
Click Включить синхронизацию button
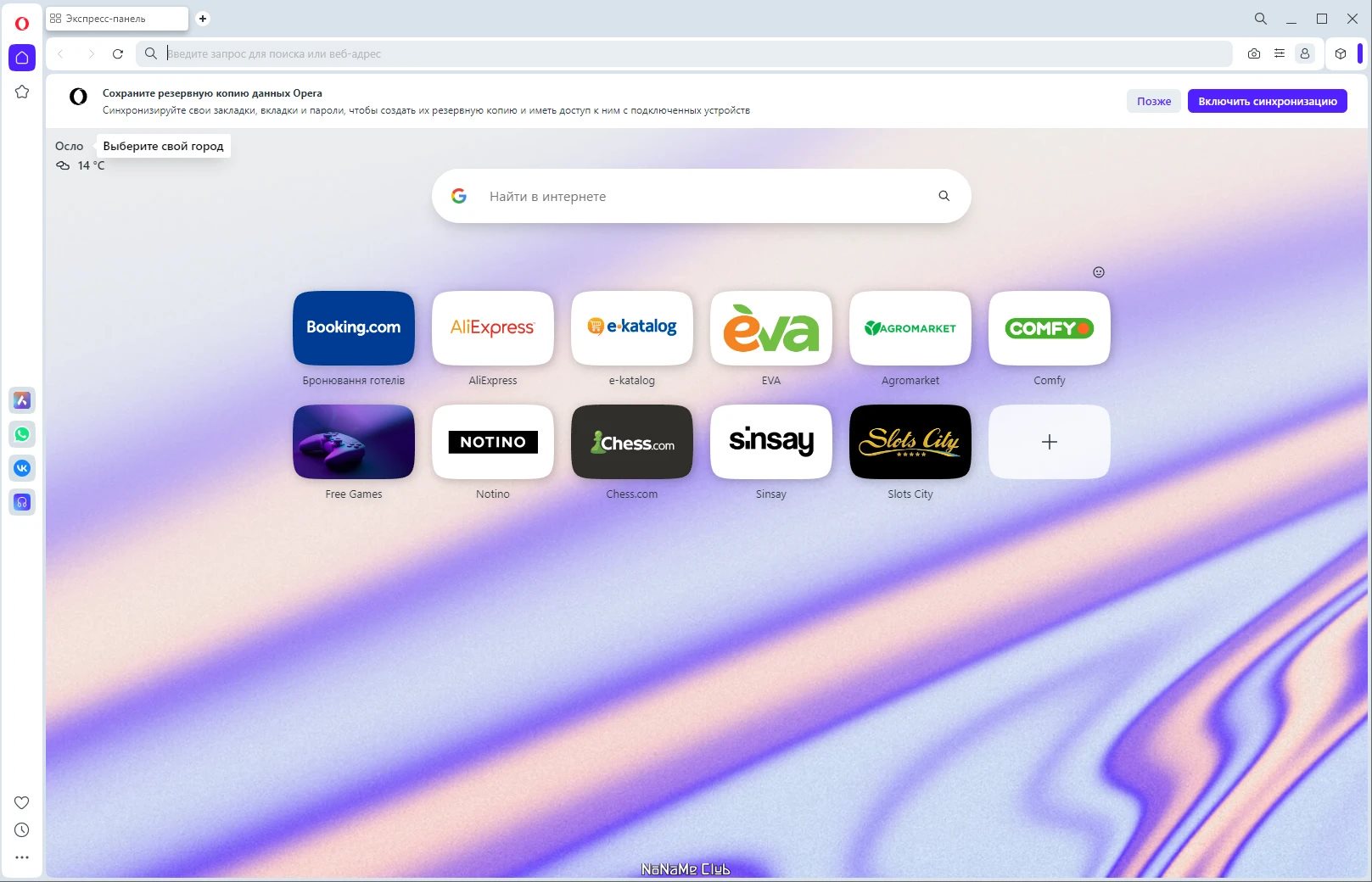tap(1267, 101)
